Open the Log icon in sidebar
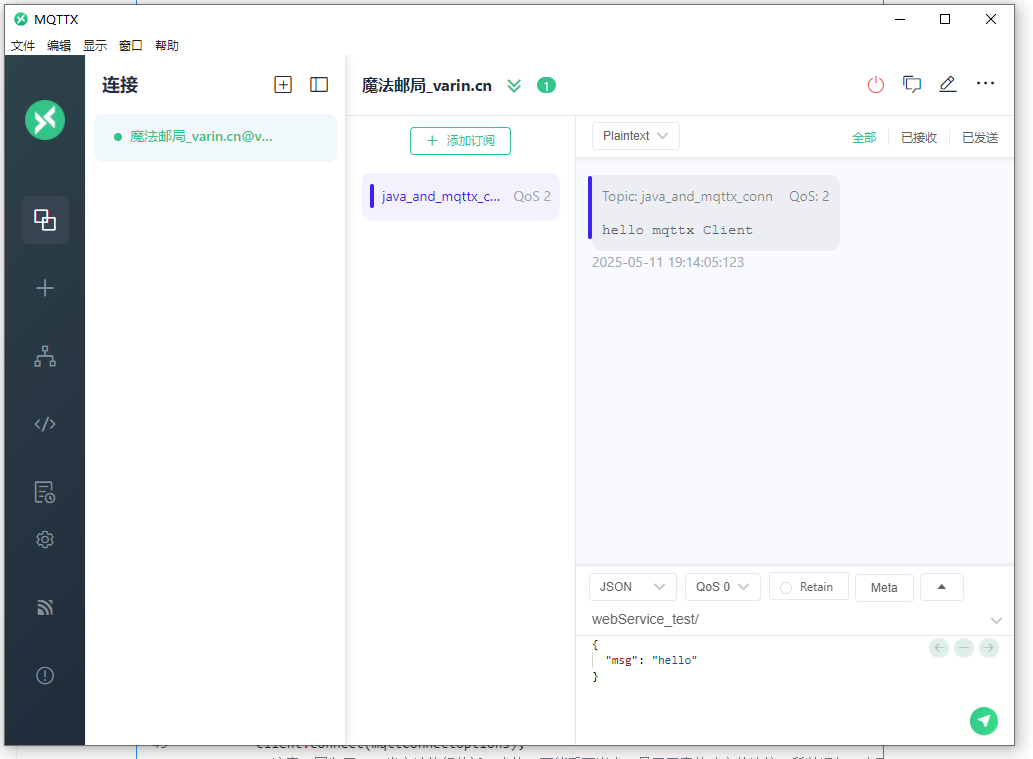The width and height of the screenshot is (1033, 759). click(x=45, y=492)
